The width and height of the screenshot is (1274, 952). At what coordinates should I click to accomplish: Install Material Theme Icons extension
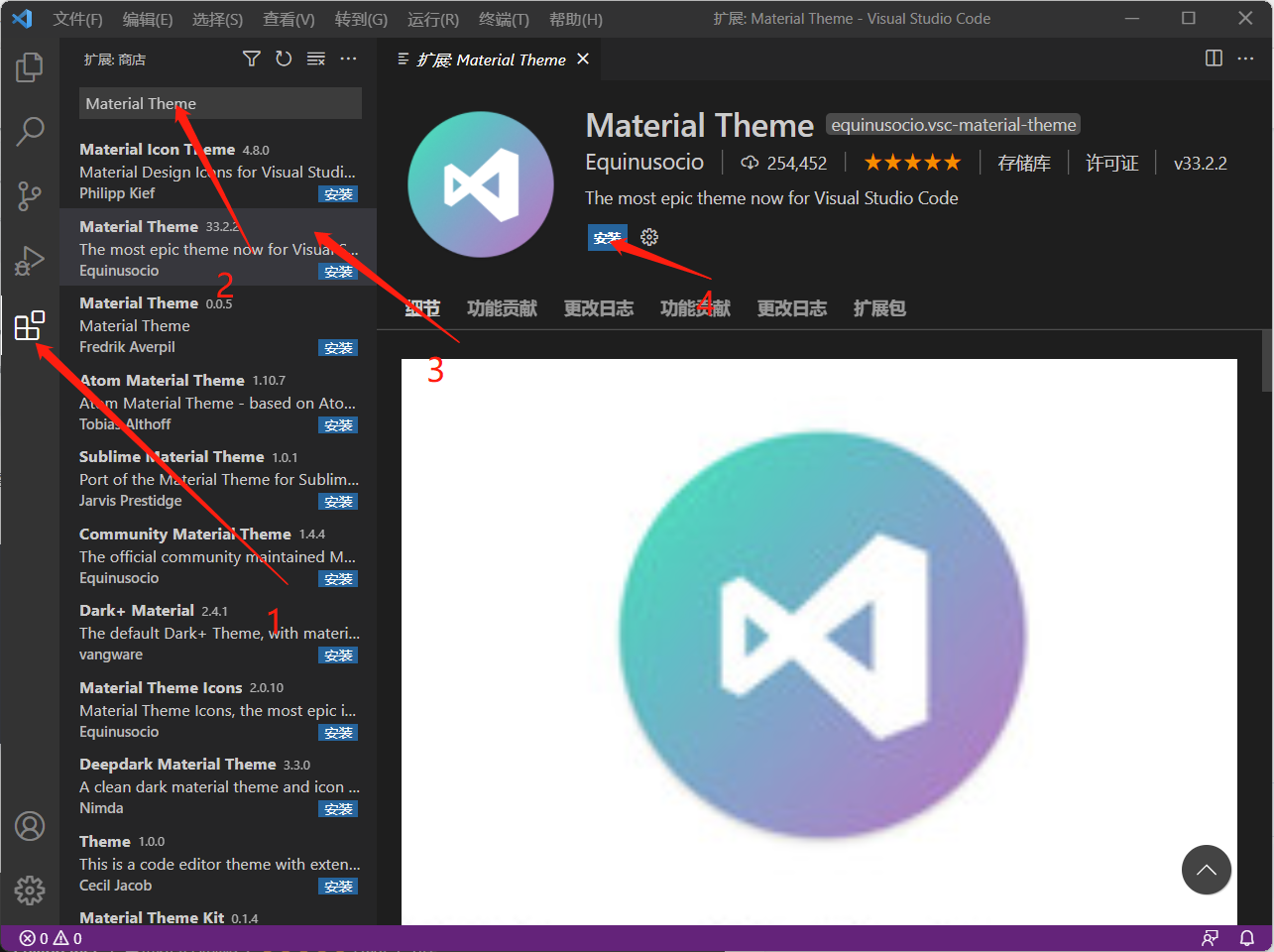point(338,733)
